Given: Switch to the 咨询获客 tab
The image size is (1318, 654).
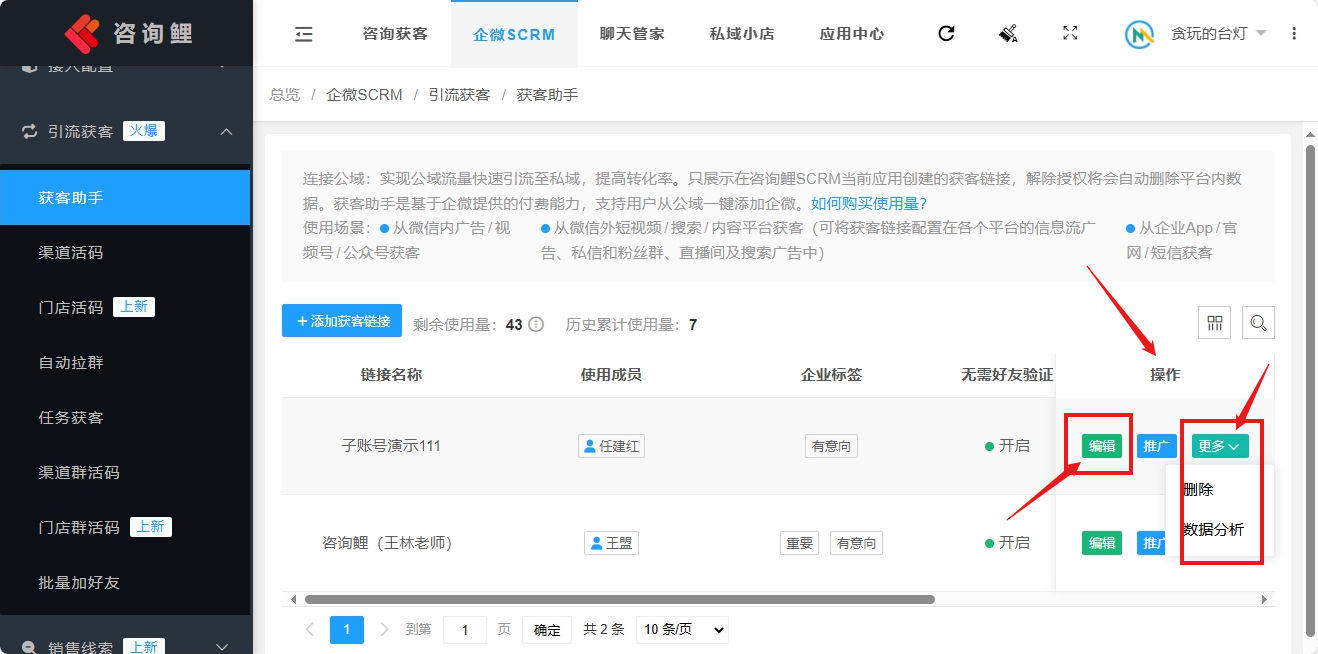Looking at the screenshot, I should click(395, 34).
